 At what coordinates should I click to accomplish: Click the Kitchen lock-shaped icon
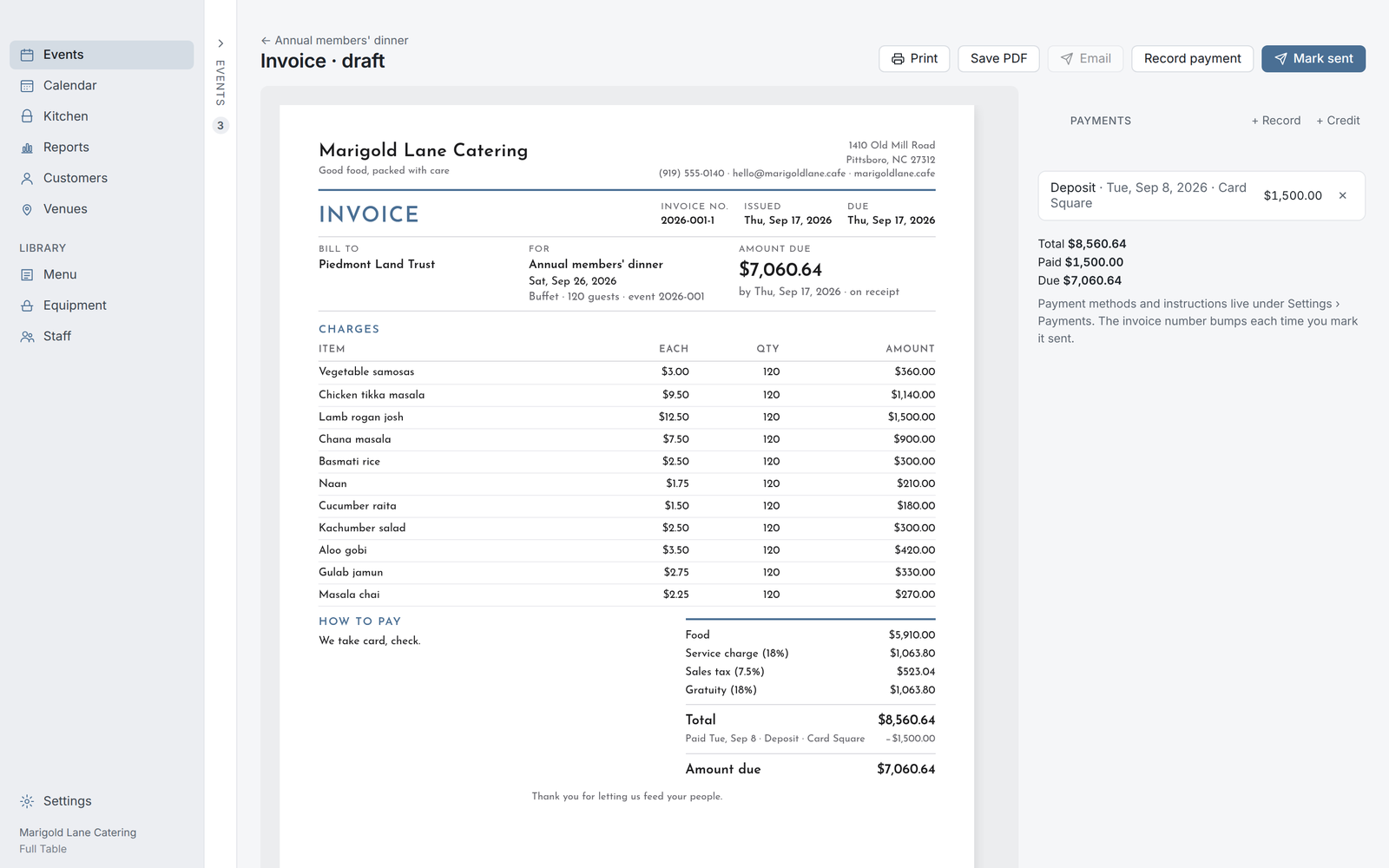tap(27, 116)
